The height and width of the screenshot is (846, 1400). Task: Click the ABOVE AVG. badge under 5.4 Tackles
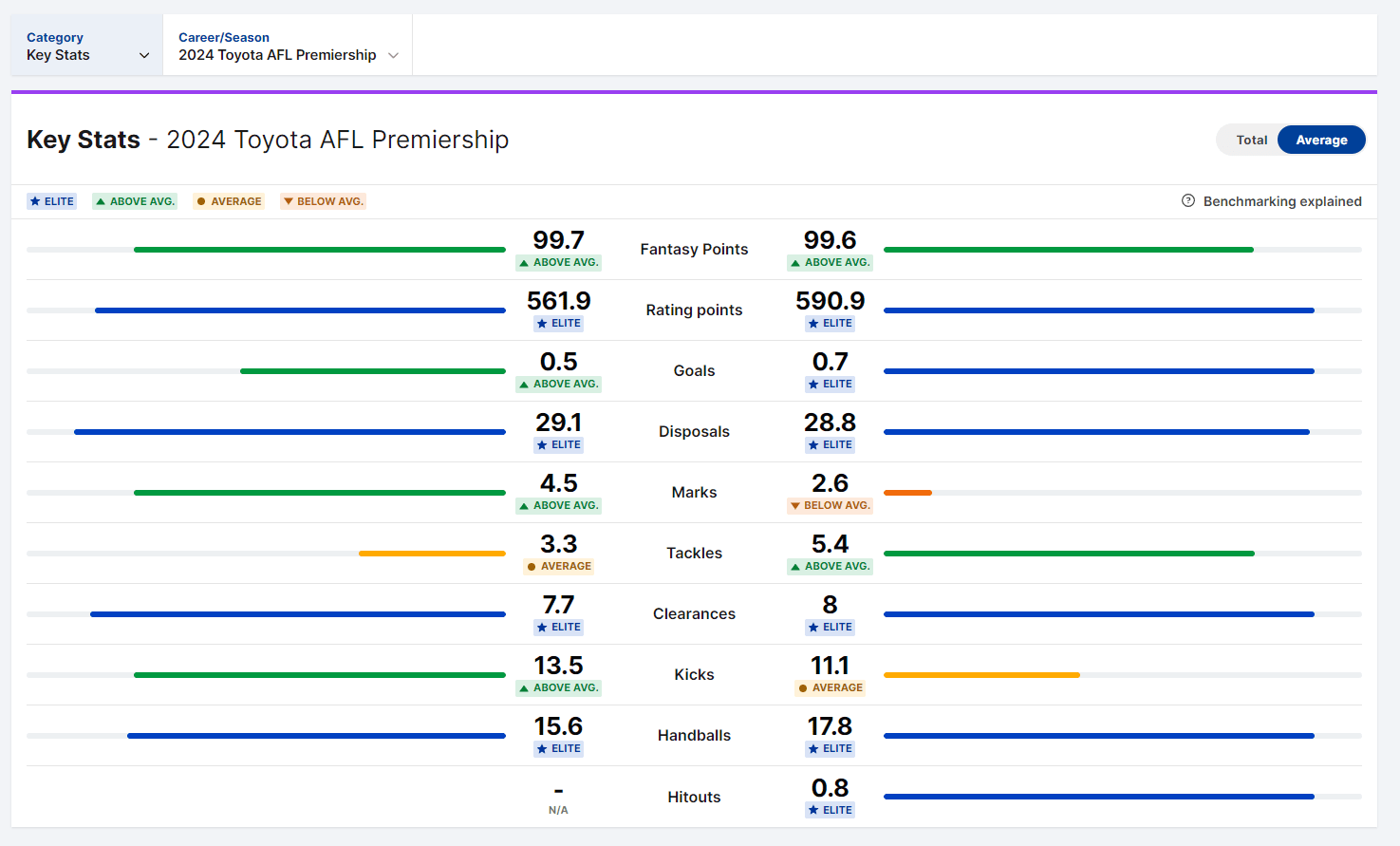[830, 566]
